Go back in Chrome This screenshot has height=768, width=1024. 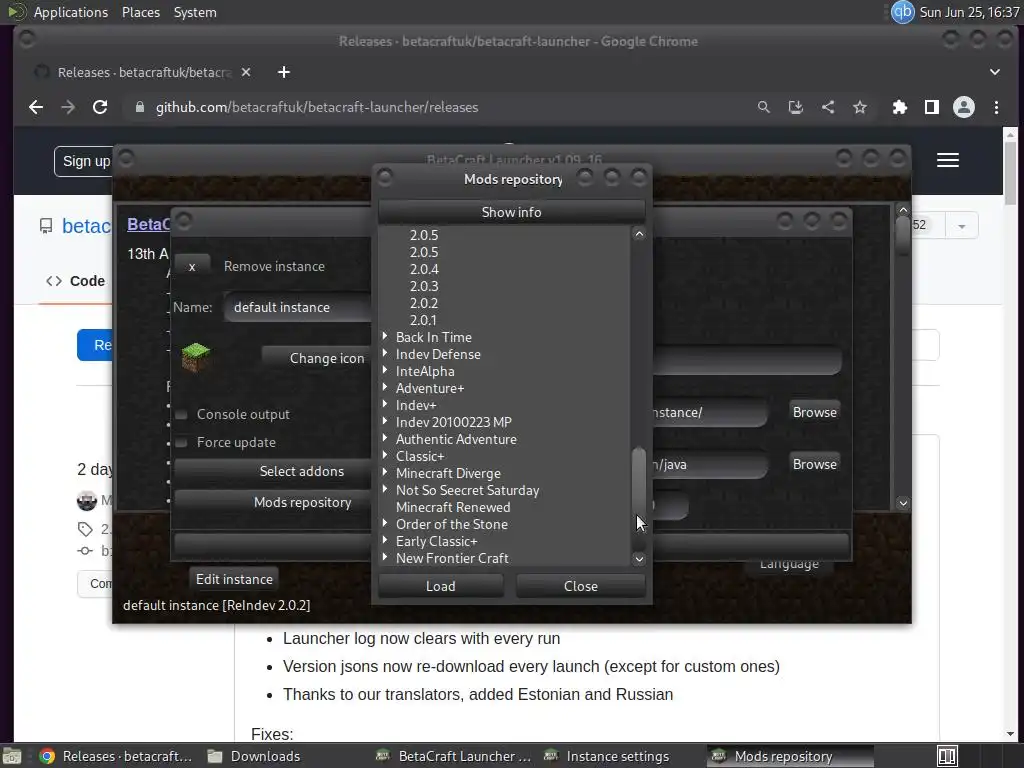coord(36,107)
